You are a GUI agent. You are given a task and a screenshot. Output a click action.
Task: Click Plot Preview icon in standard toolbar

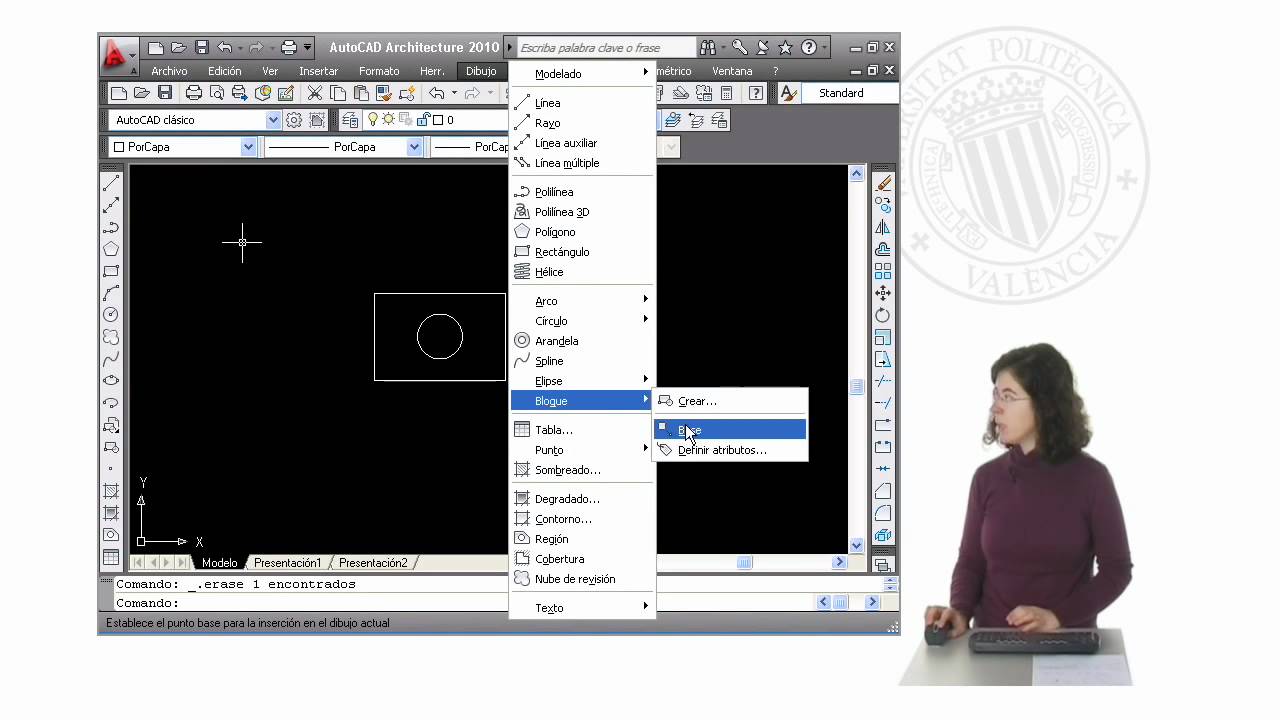216,93
